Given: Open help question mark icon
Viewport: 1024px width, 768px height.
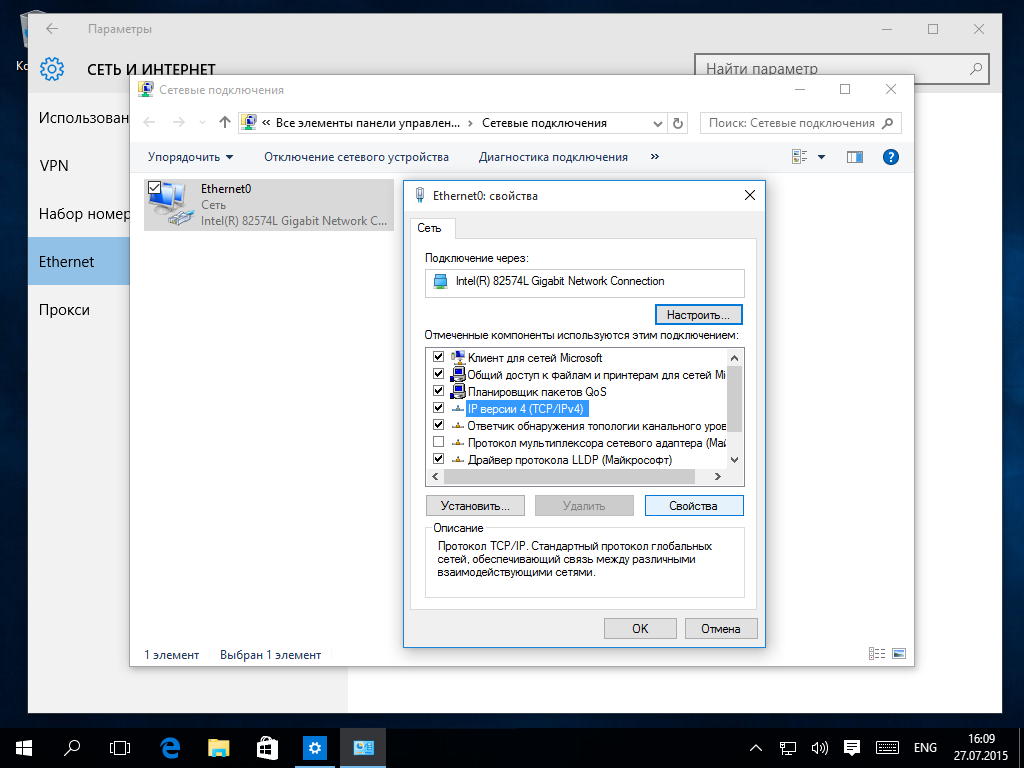Looking at the screenshot, I should [890, 157].
